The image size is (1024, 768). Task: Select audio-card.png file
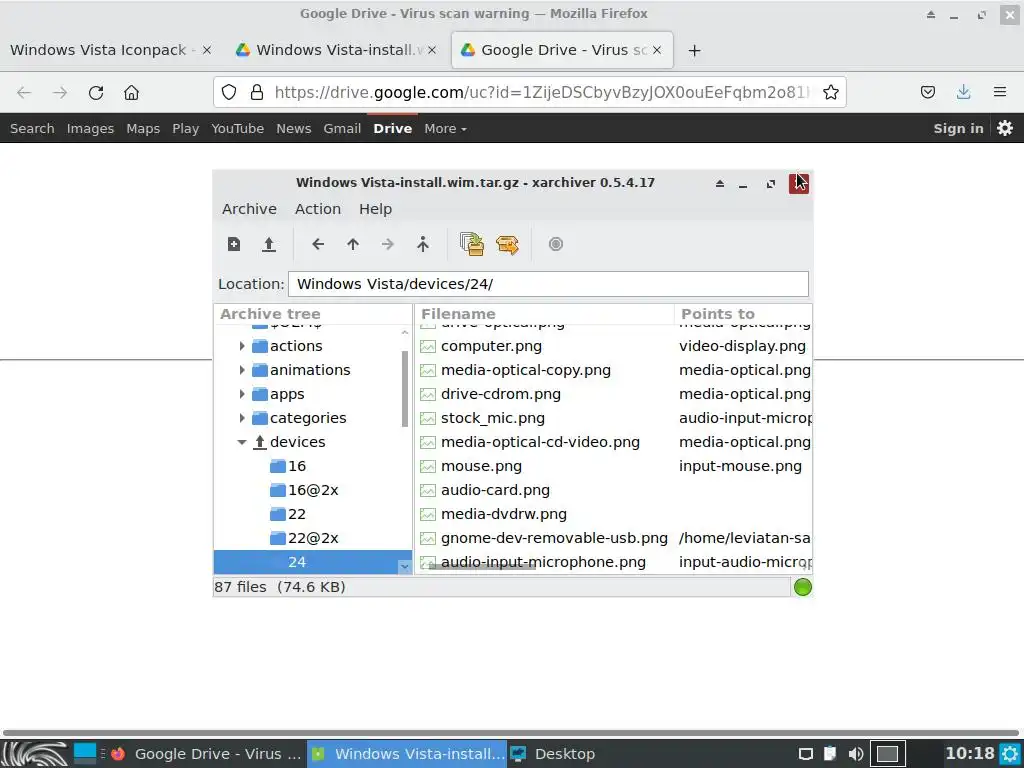495,490
